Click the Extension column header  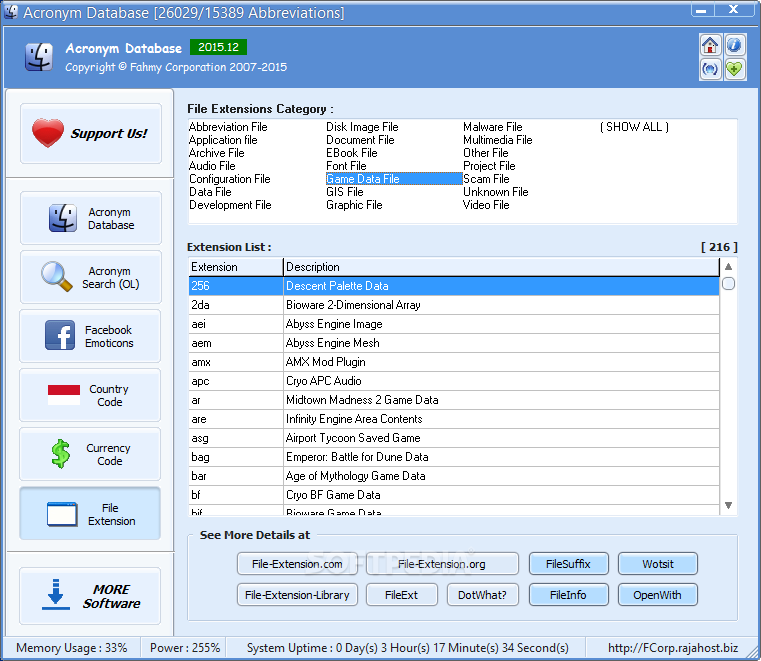235,267
